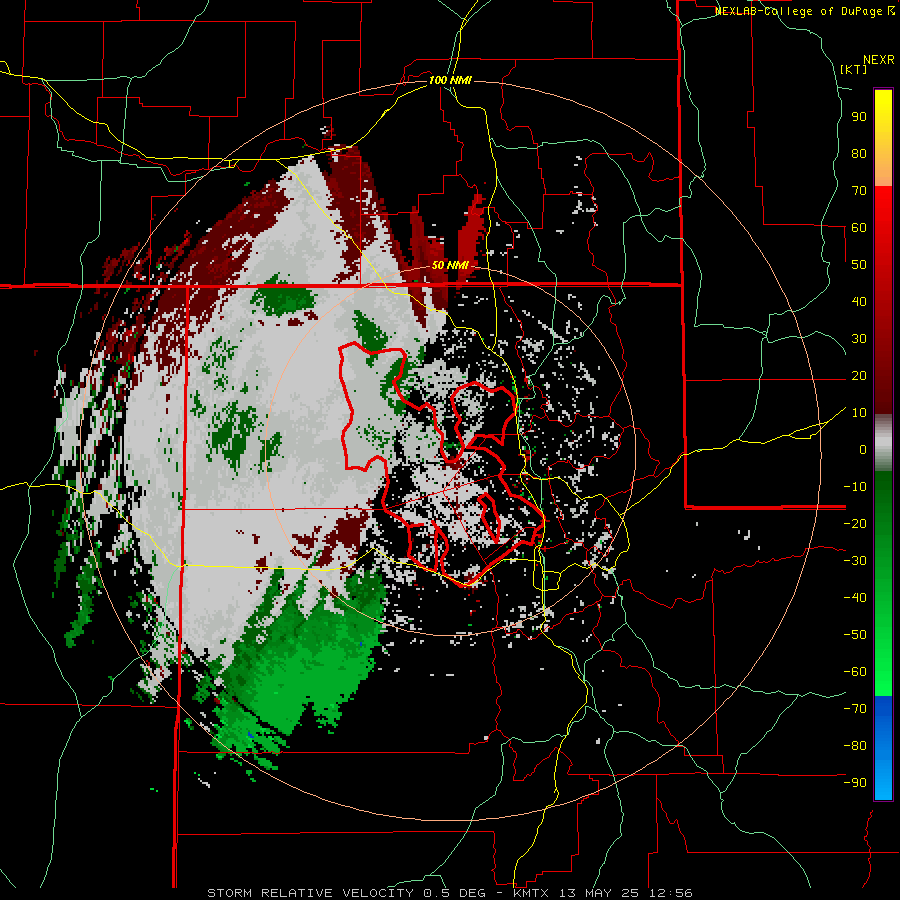The width and height of the screenshot is (900, 900).
Task: Click the 70 value on the velocity scale
Action: coord(859,191)
